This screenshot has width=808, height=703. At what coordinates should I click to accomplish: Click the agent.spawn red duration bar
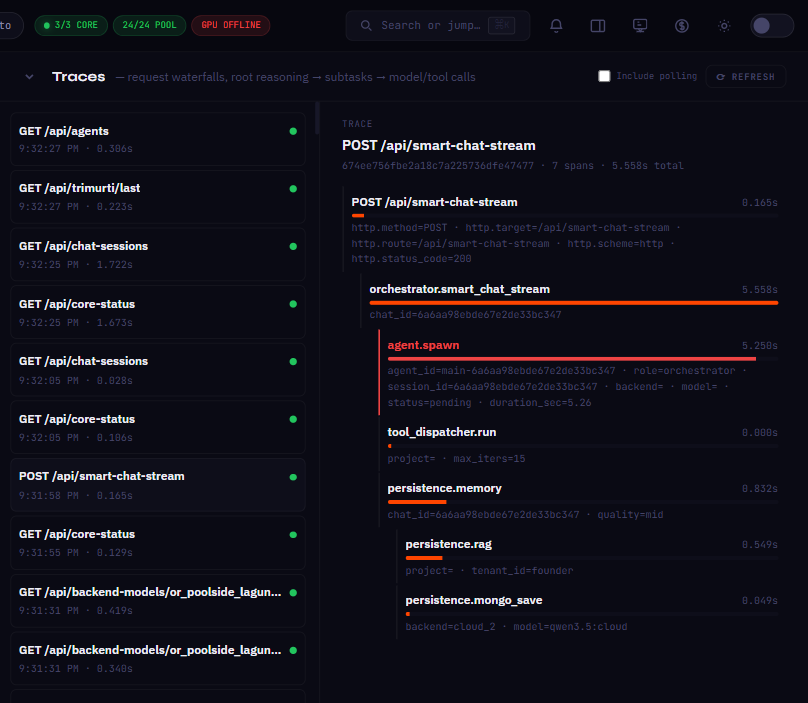click(x=571, y=359)
